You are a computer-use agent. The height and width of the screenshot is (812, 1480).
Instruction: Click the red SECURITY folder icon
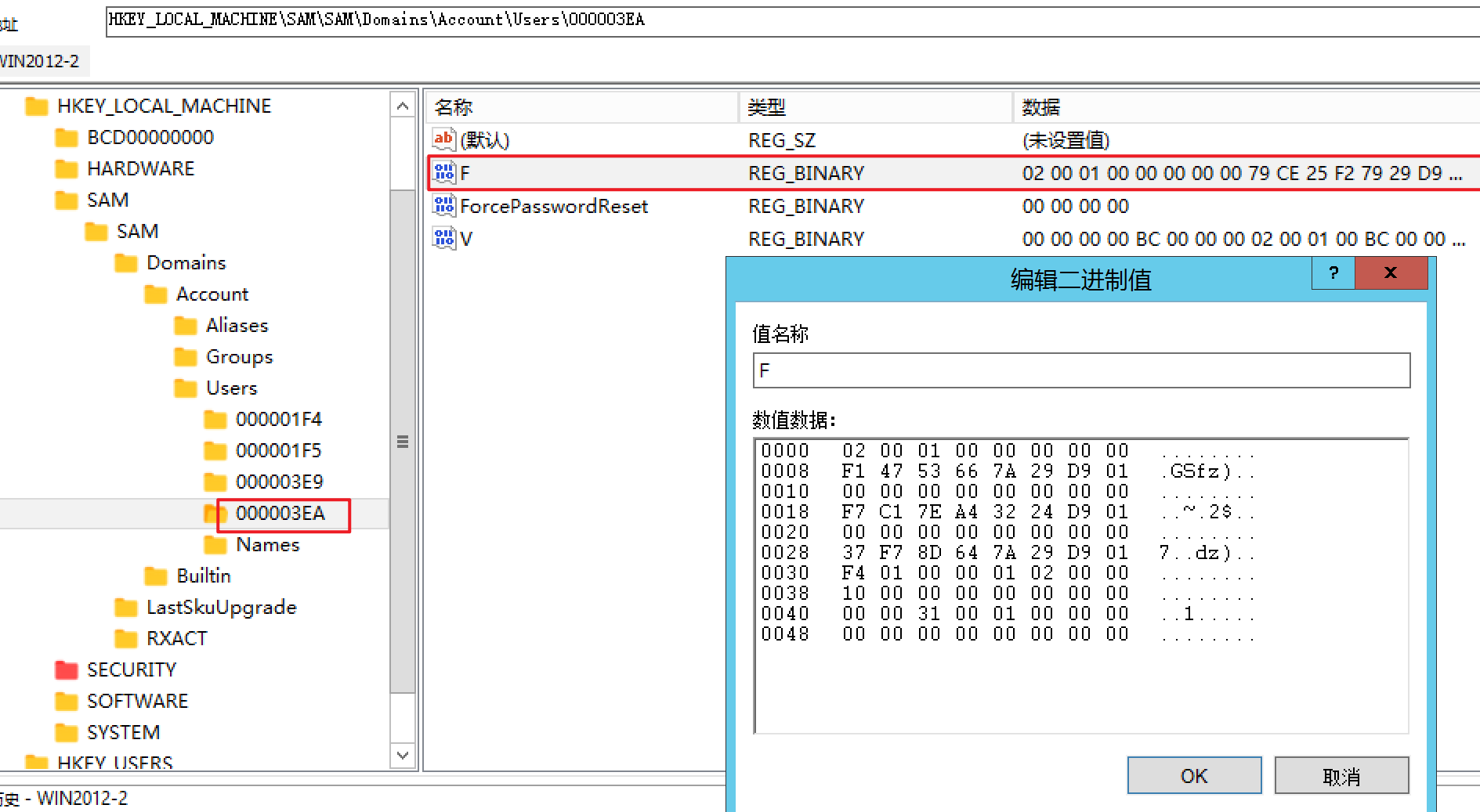(67, 669)
